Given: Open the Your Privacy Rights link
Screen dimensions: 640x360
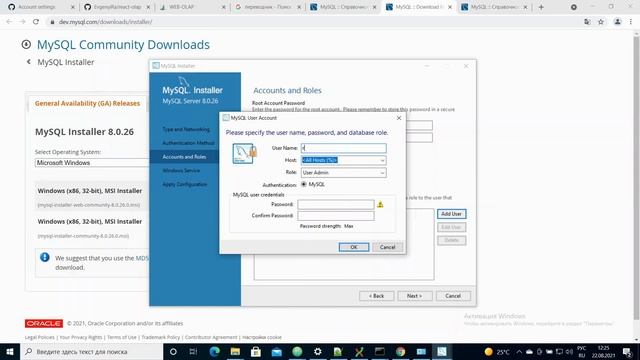Looking at the screenshot, I should point(81,337).
